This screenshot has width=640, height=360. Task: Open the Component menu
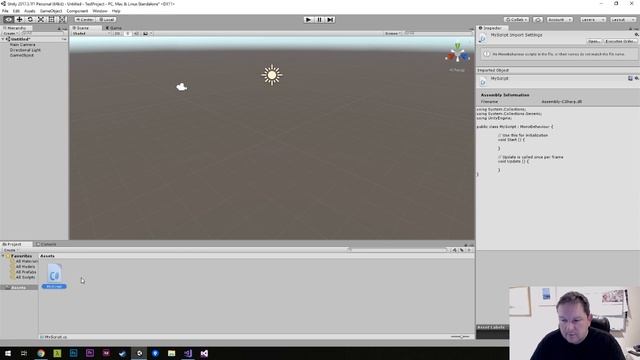coord(77,11)
